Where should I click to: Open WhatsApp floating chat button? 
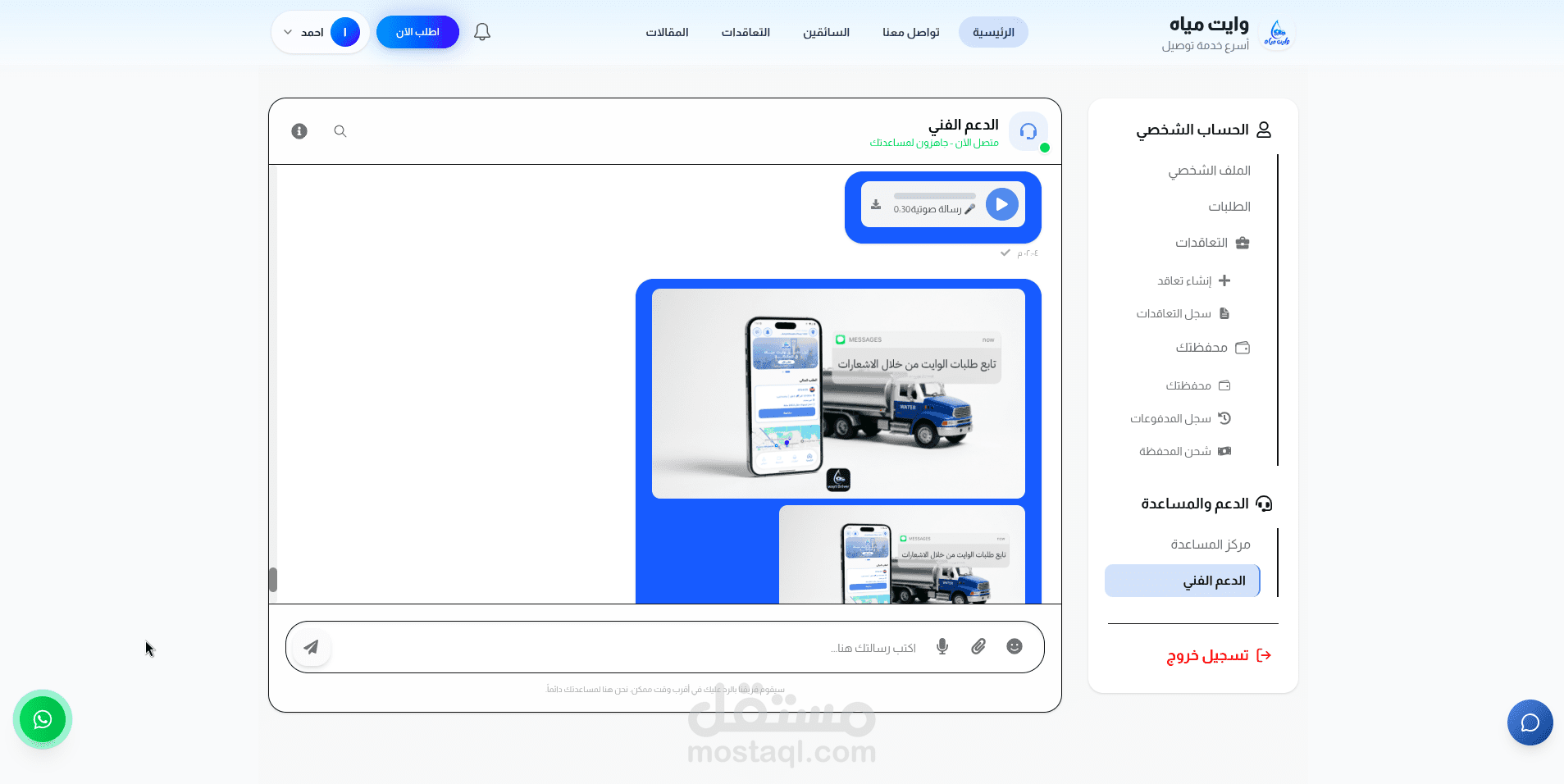coord(43,719)
